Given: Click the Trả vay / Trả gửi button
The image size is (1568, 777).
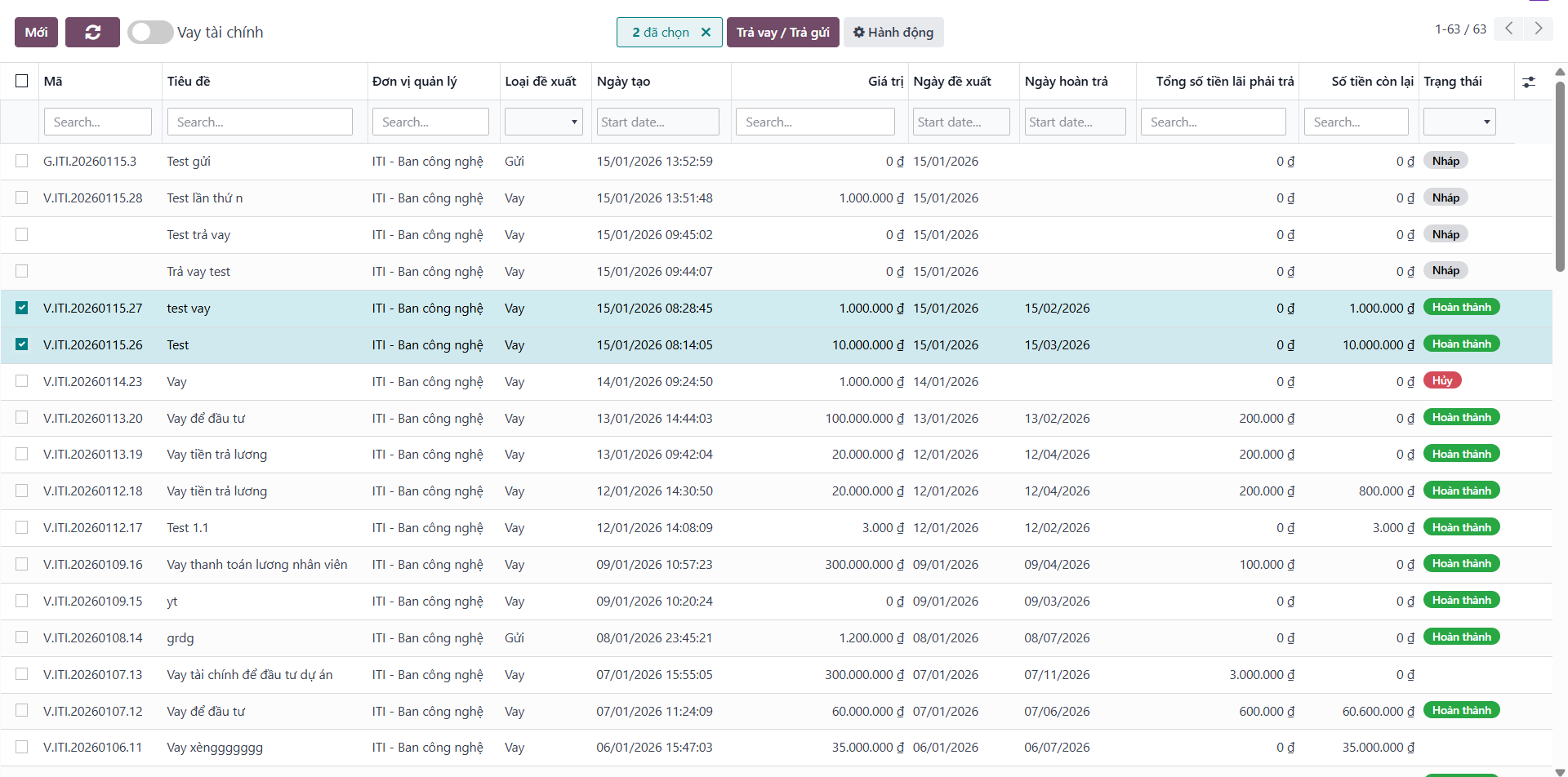Looking at the screenshot, I should (782, 32).
